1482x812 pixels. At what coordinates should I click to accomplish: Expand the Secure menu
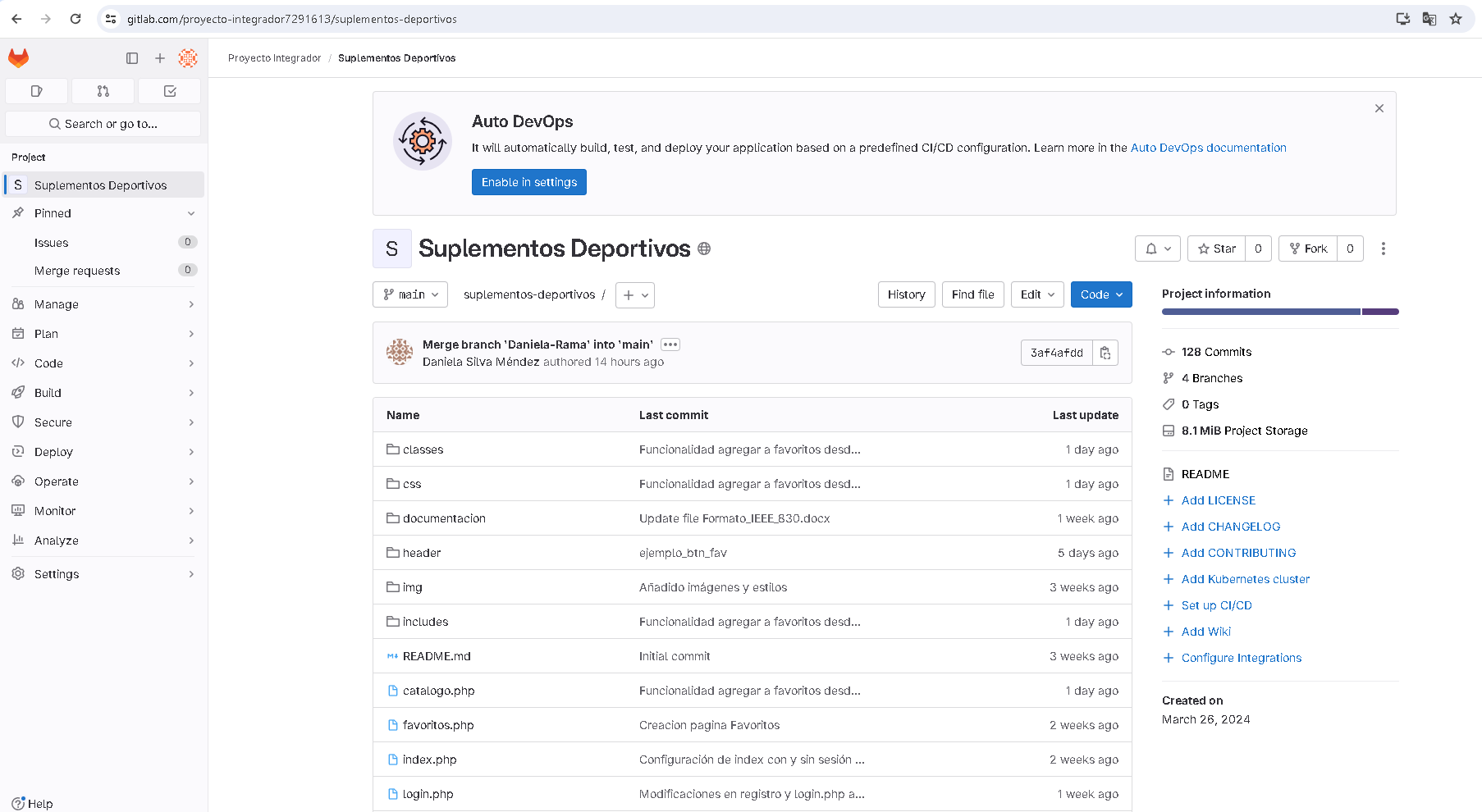[x=103, y=422]
